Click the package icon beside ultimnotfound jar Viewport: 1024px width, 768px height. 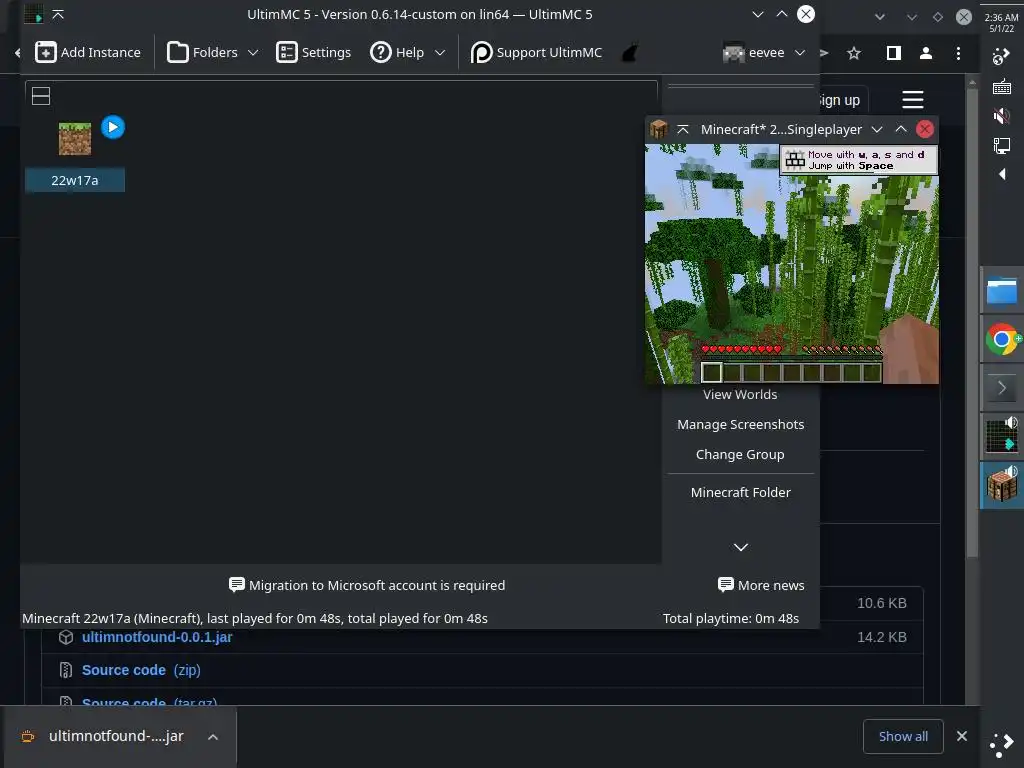tap(65, 637)
